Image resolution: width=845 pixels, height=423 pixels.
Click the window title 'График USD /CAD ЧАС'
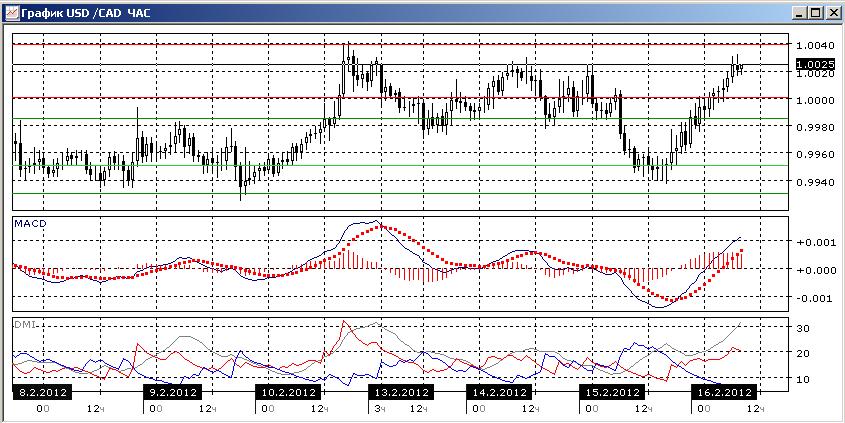pyautogui.click(x=86, y=13)
